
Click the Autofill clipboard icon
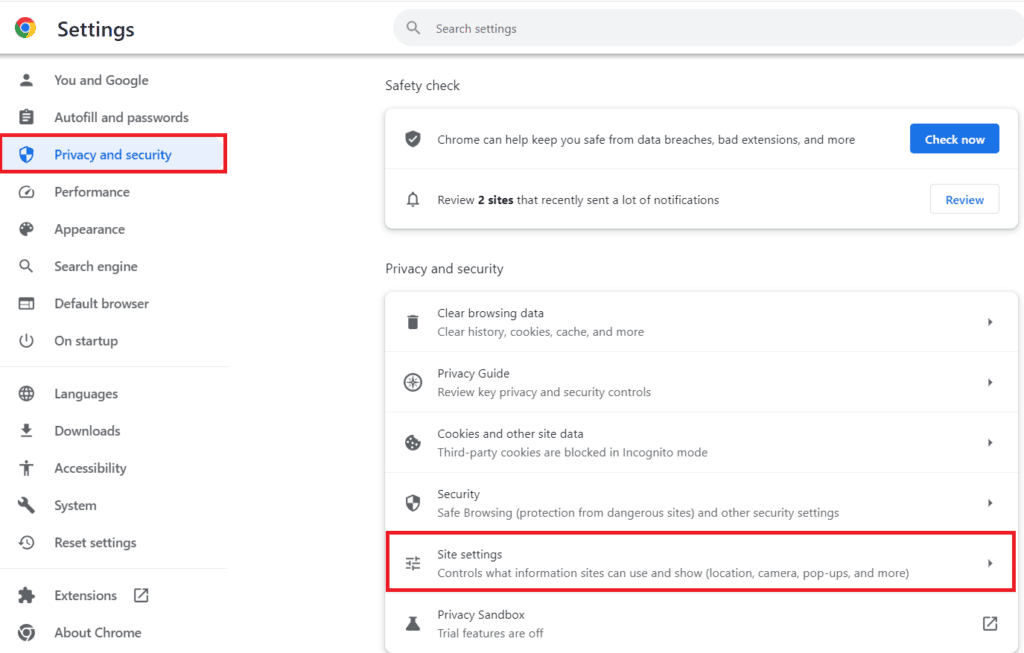pyautogui.click(x=26, y=118)
